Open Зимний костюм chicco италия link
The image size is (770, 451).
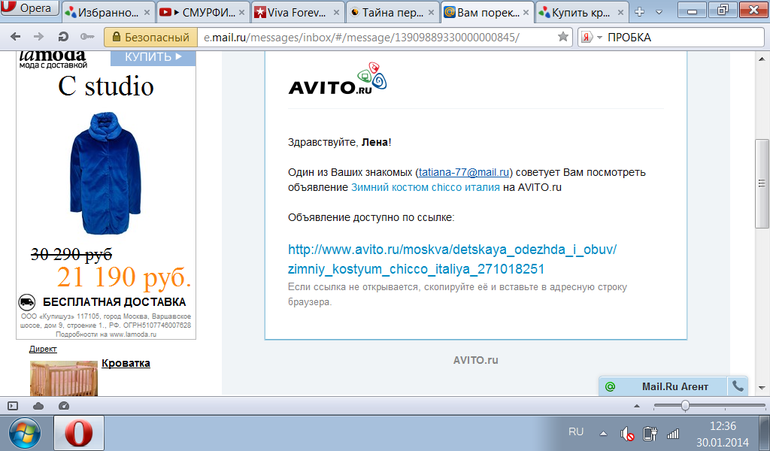425,187
